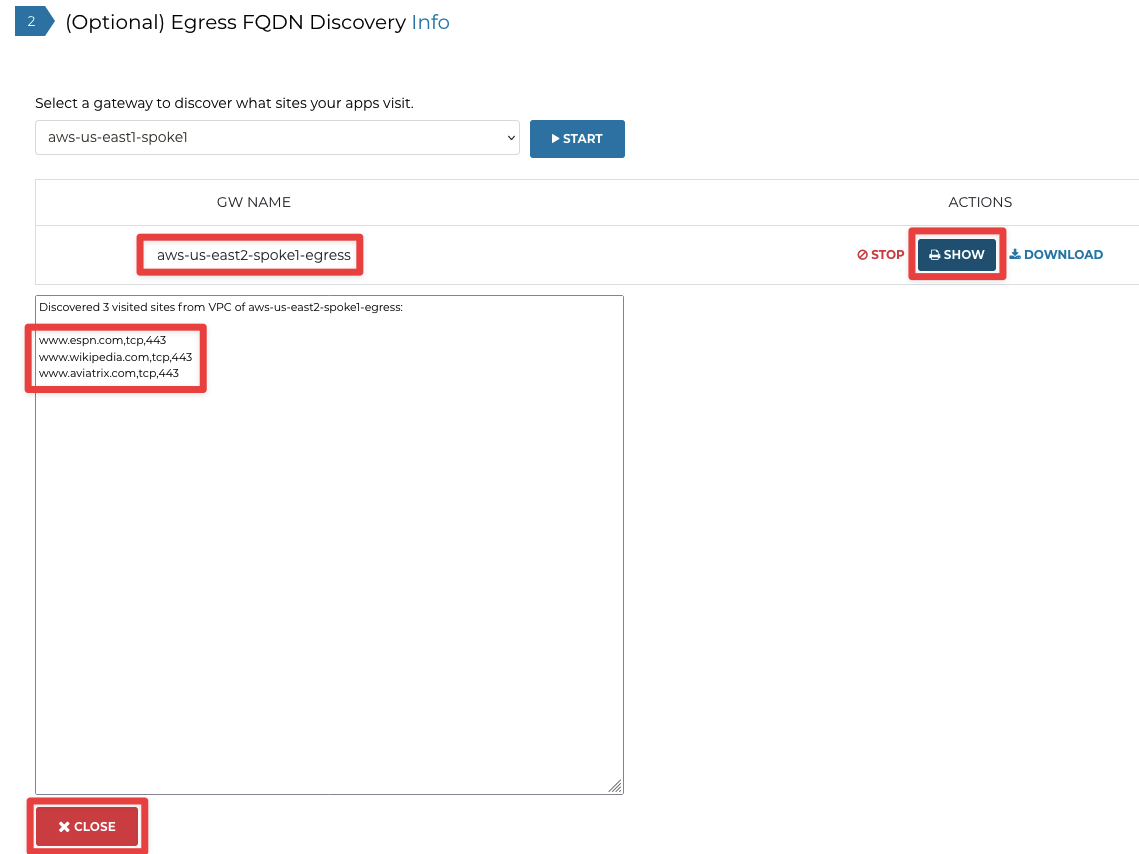Click the 'Discovered 3 visited sites' summary line

click(x=221, y=307)
